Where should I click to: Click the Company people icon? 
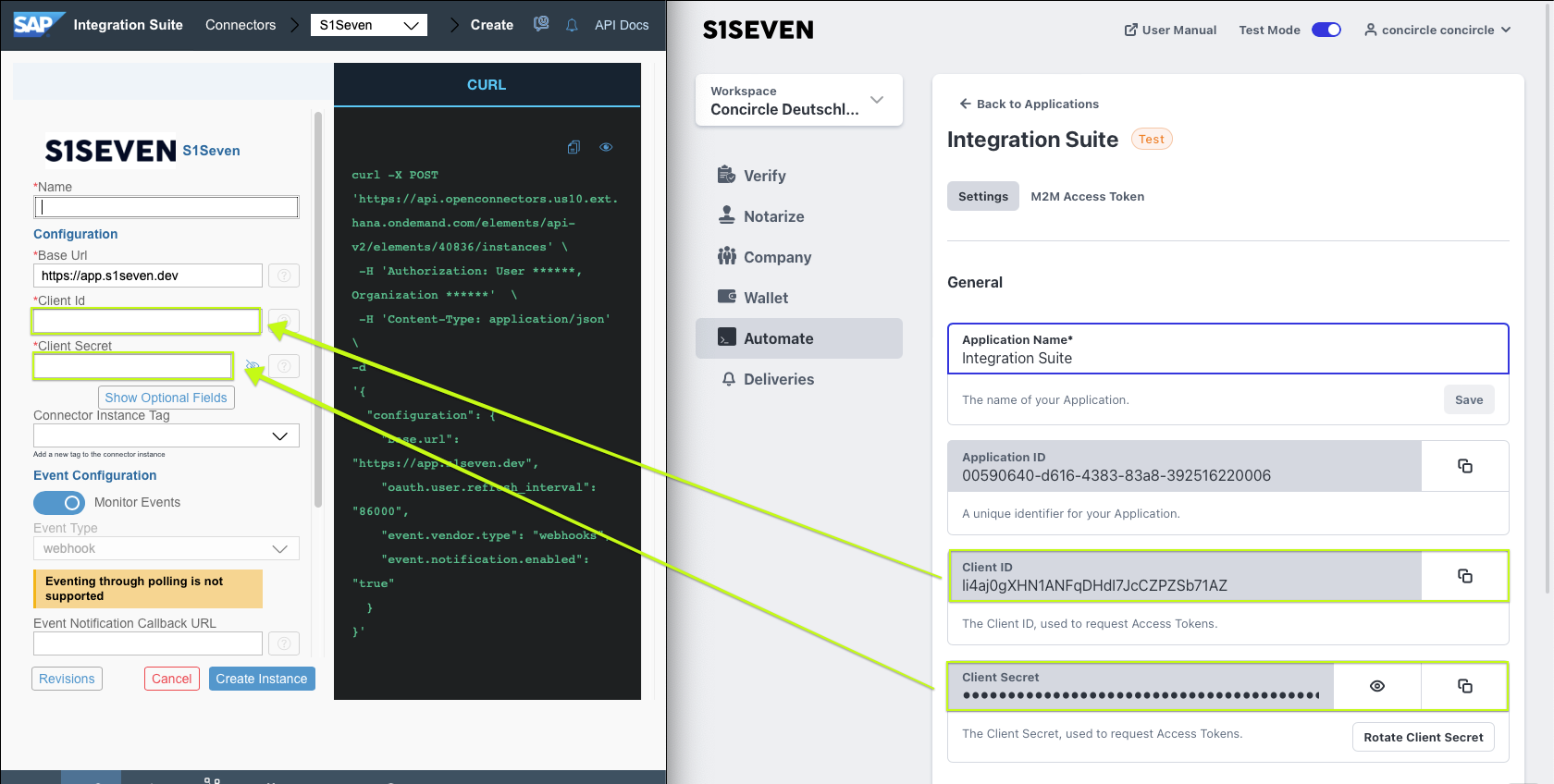pyautogui.click(x=726, y=256)
